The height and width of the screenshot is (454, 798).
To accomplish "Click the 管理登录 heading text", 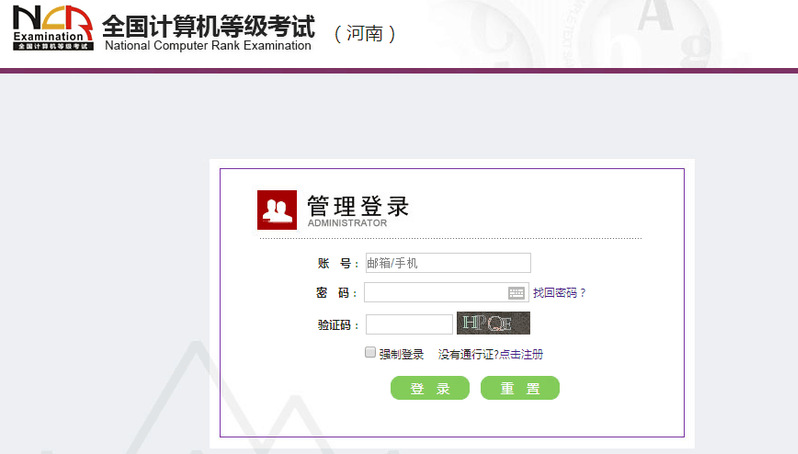I will click(358, 206).
